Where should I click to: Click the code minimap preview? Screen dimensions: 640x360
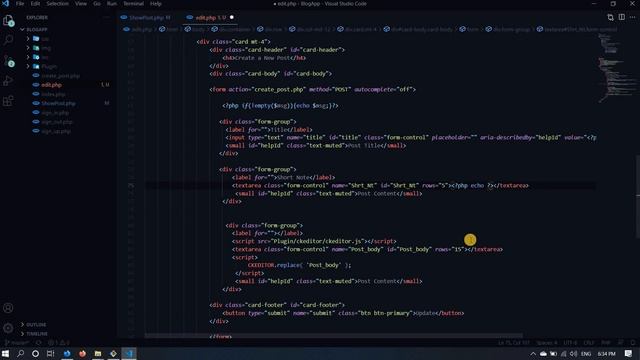pyautogui.click(x=616, y=68)
